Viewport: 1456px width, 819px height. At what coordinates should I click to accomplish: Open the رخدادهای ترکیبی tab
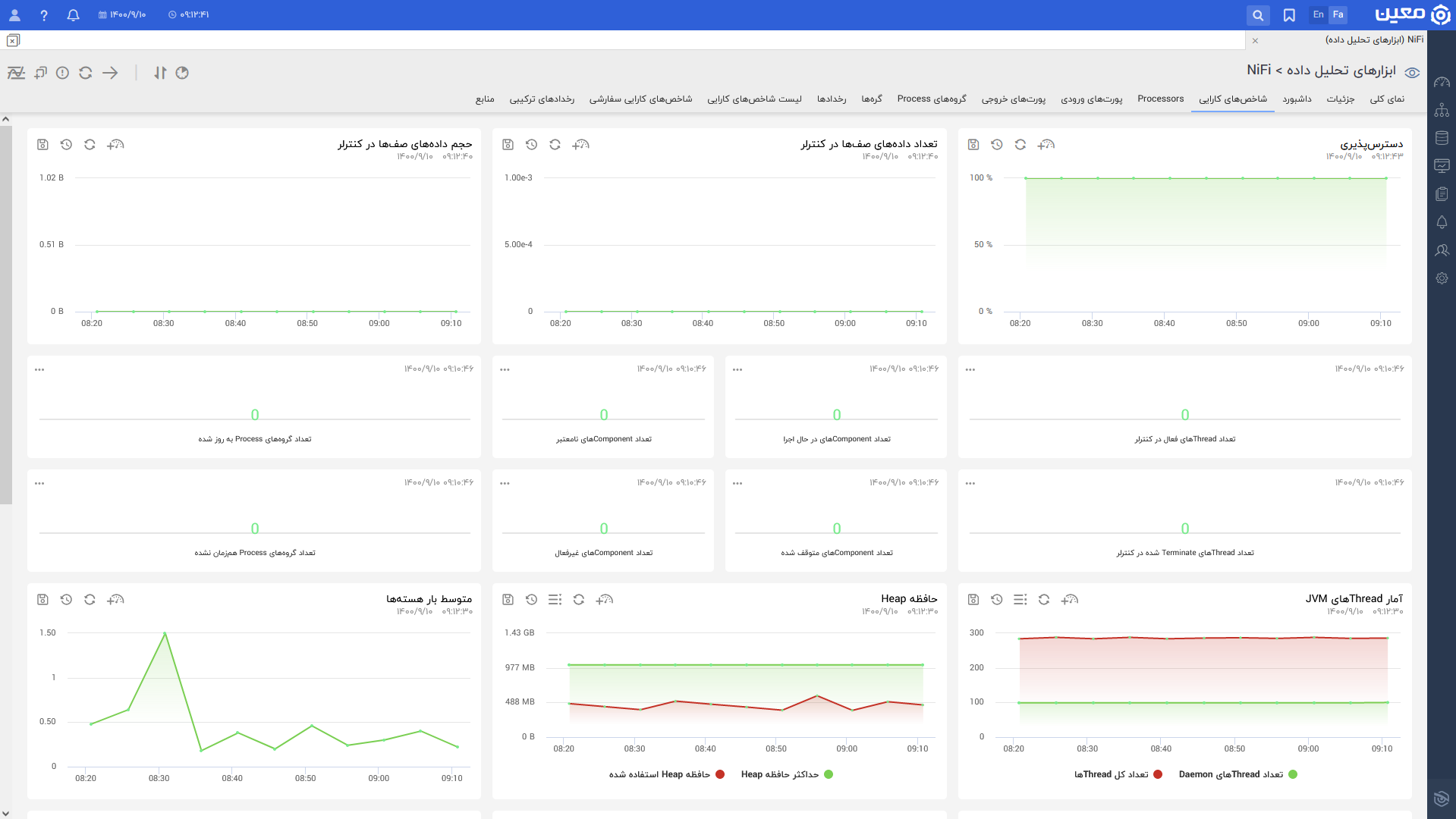[x=542, y=99]
